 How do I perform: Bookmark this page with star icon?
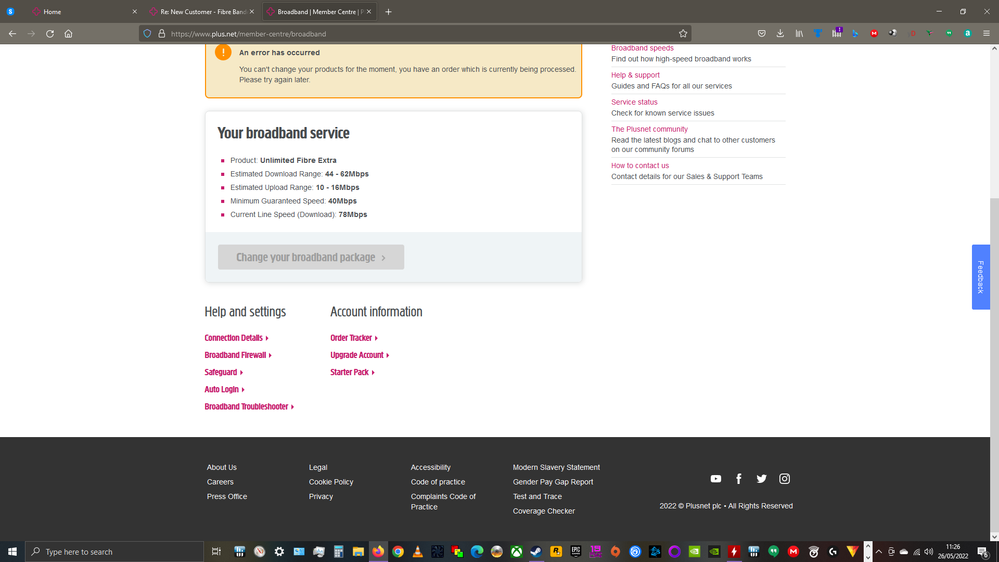click(x=683, y=34)
